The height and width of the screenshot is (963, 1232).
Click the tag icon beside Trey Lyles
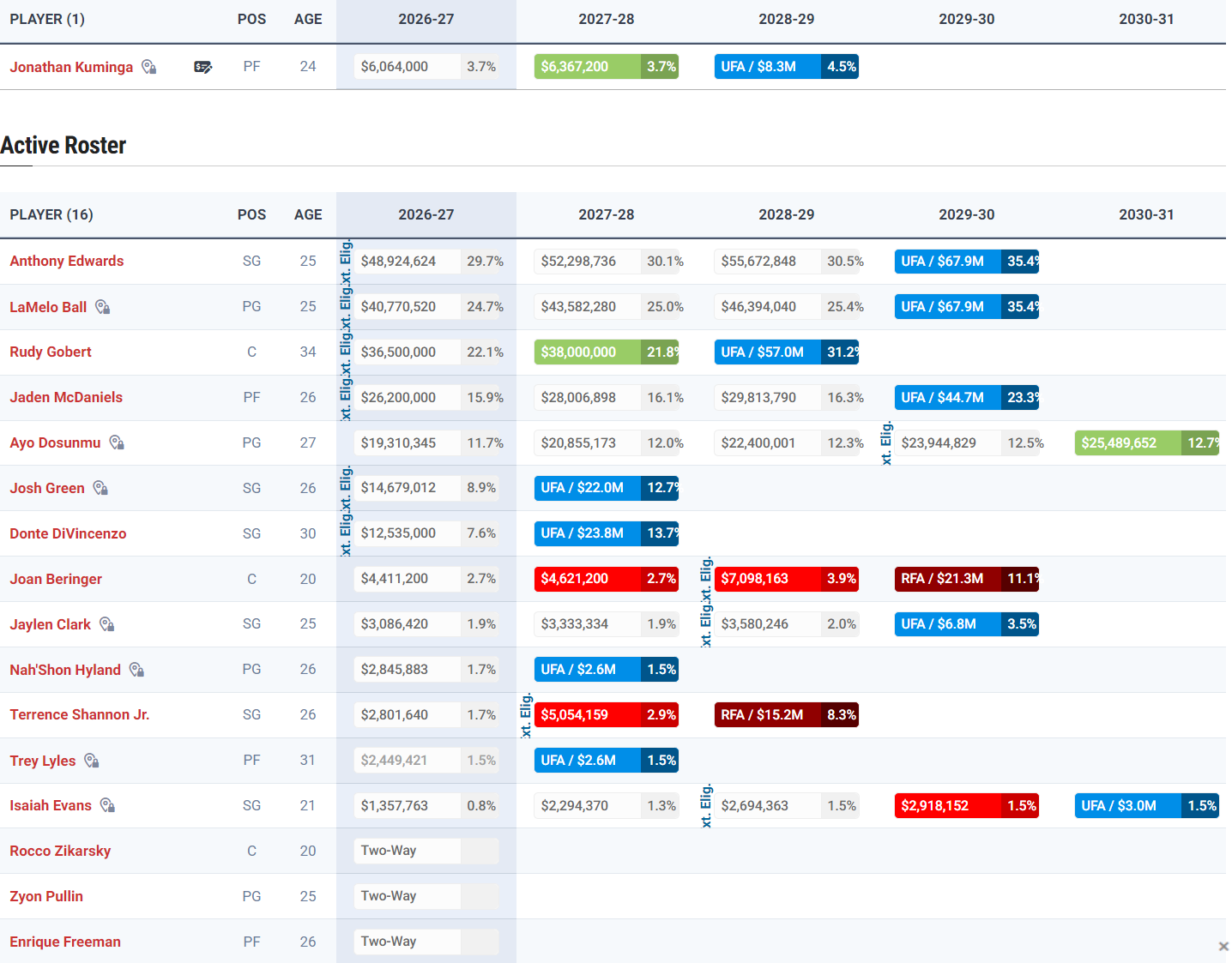pos(92,761)
